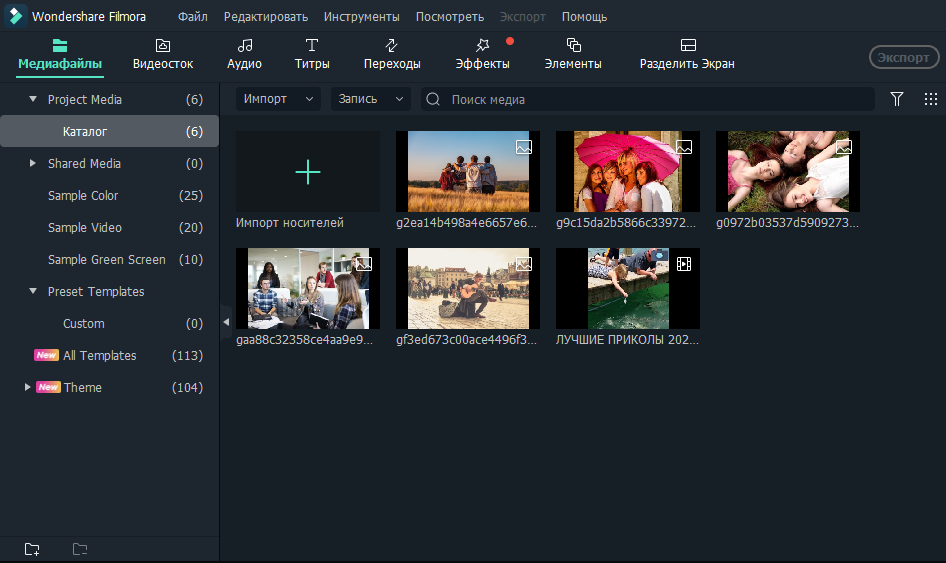Select the gf3ed673c00ace4496f3 guitarist thumbnail
Image resolution: width=946 pixels, height=563 pixels.
(468, 288)
